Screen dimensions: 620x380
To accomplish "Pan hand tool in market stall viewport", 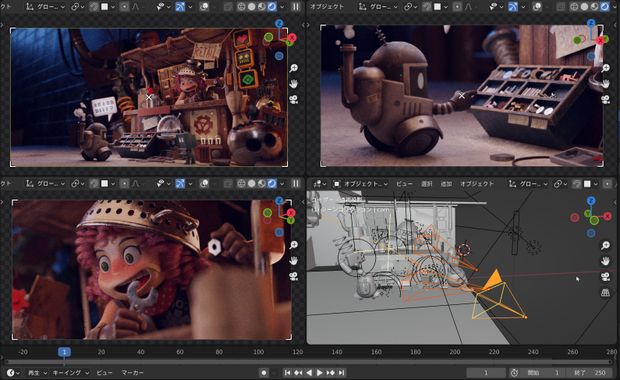I will (x=293, y=84).
